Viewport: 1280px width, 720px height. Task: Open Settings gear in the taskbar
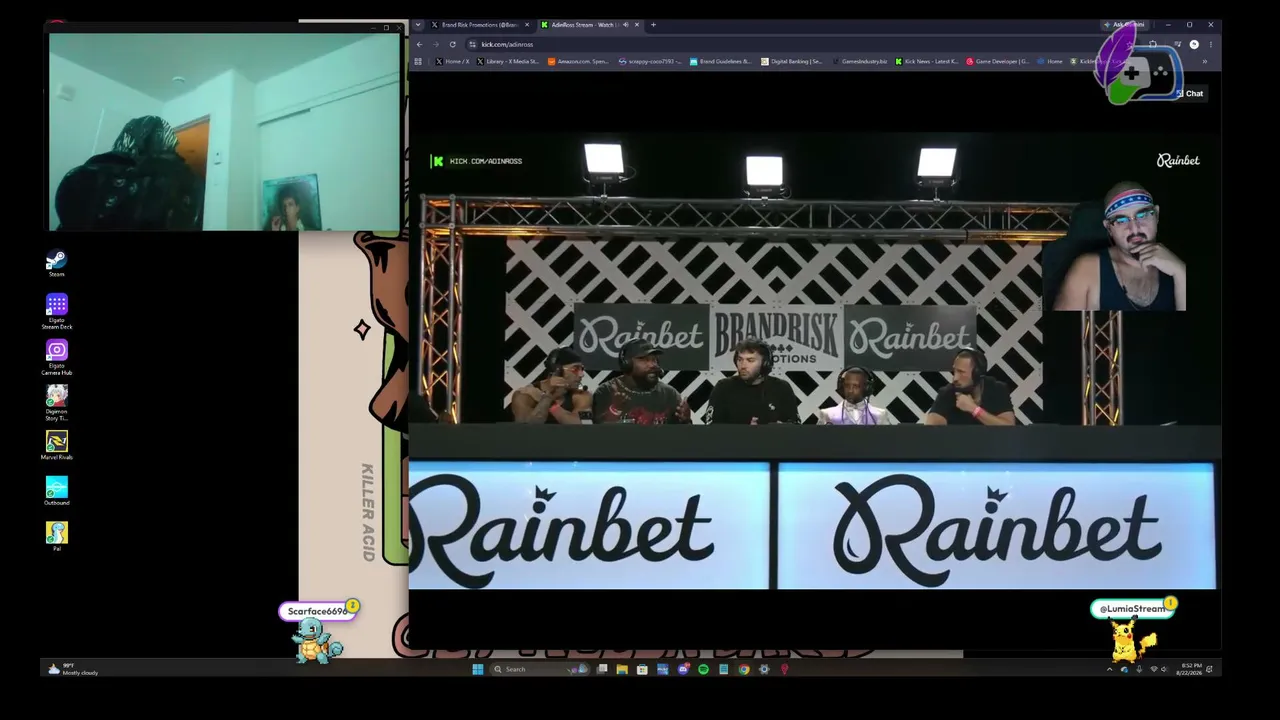[x=764, y=669]
